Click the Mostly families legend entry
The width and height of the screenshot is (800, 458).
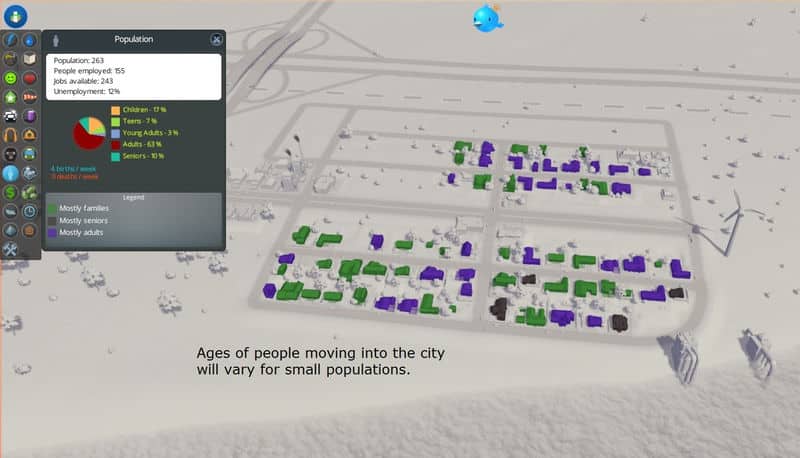click(x=84, y=208)
